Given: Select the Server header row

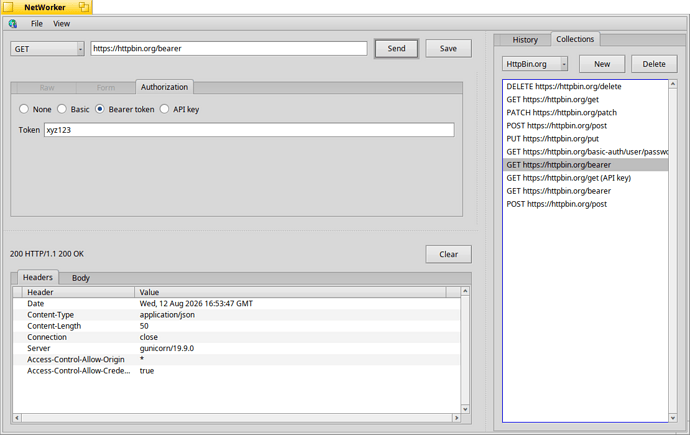Looking at the screenshot, I should (x=236, y=348).
